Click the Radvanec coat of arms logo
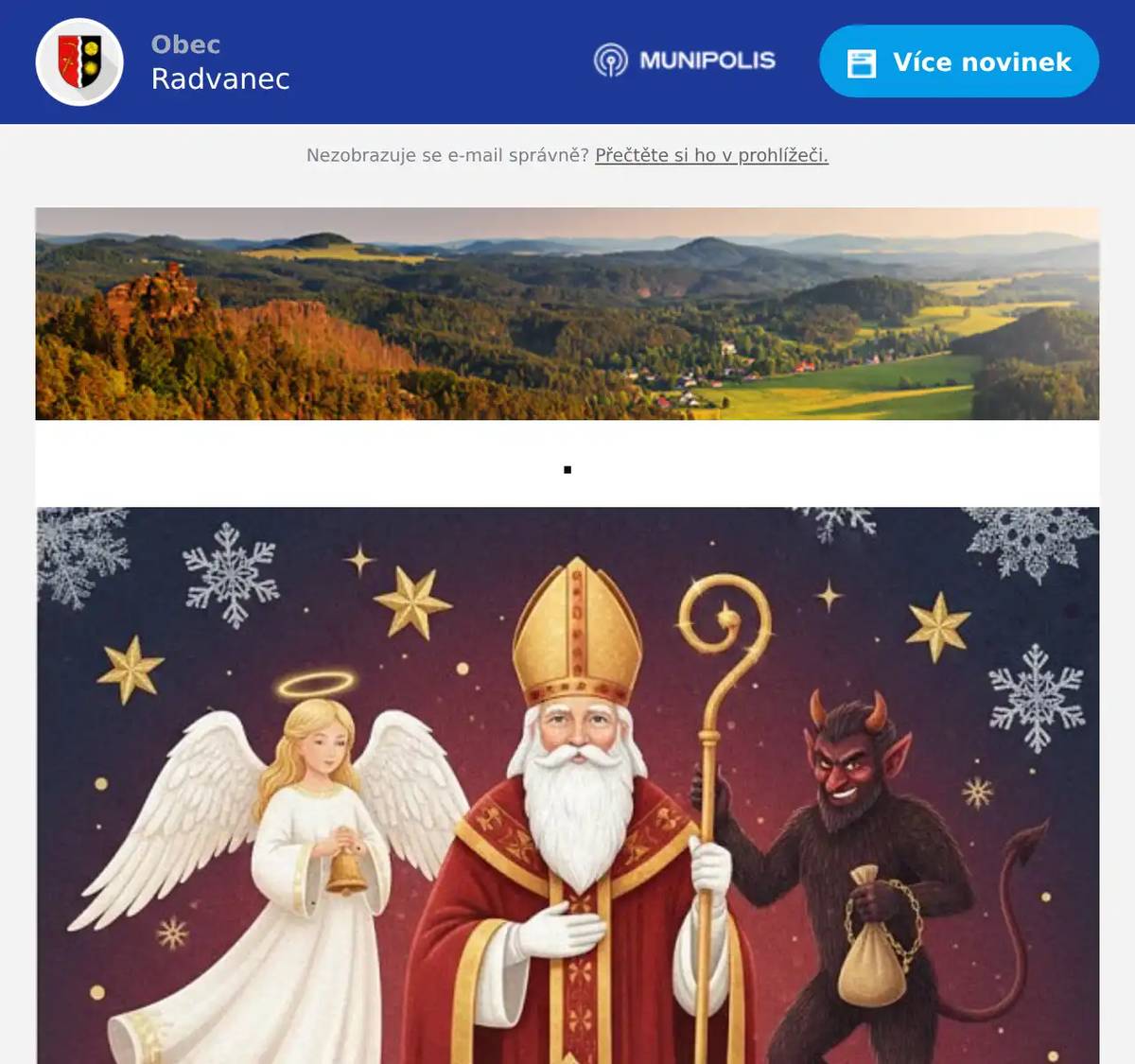This screenshot has width=1135, height=1064. (79, 61)
